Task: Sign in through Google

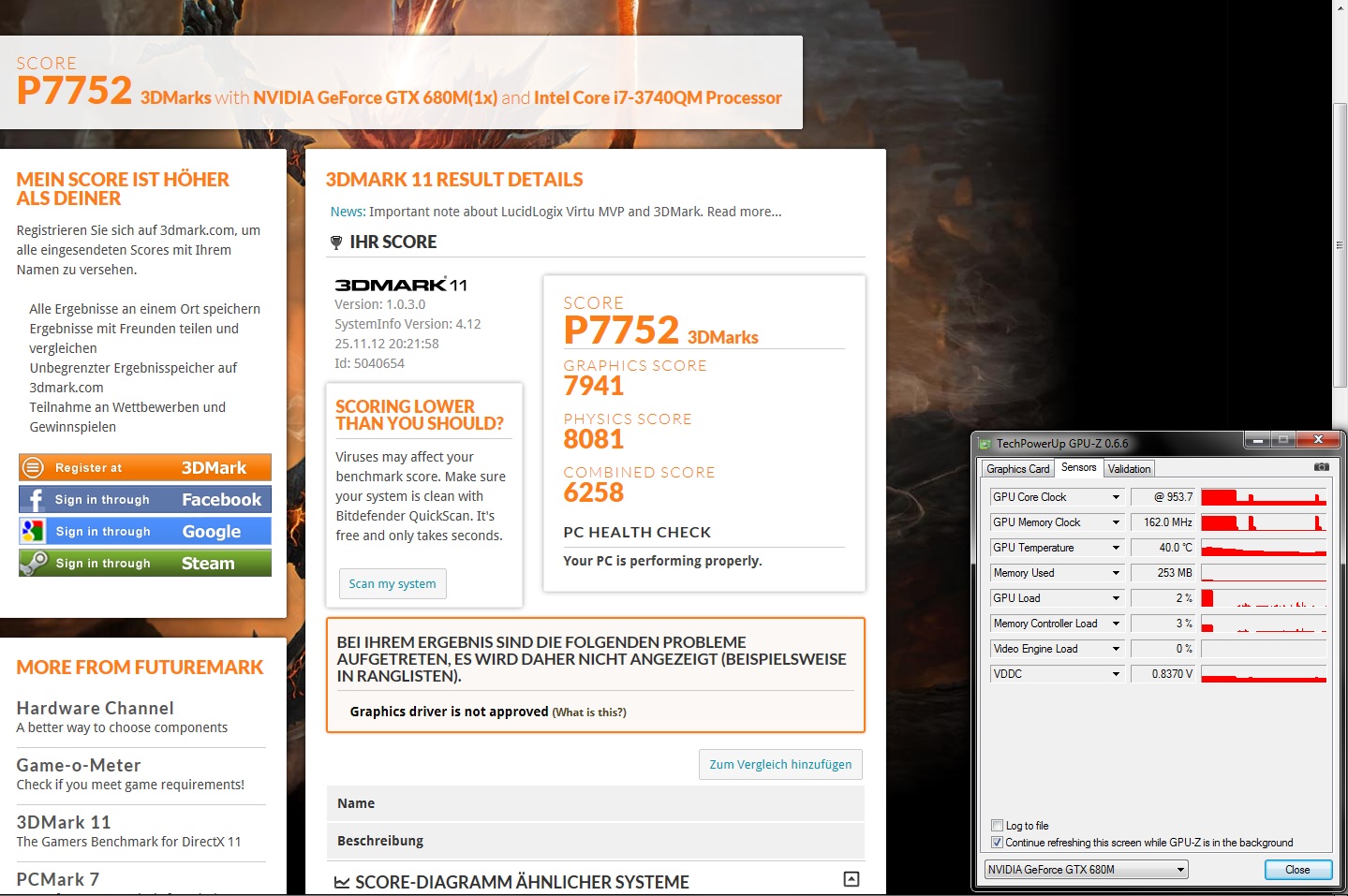Action: (x=145, y=531)
